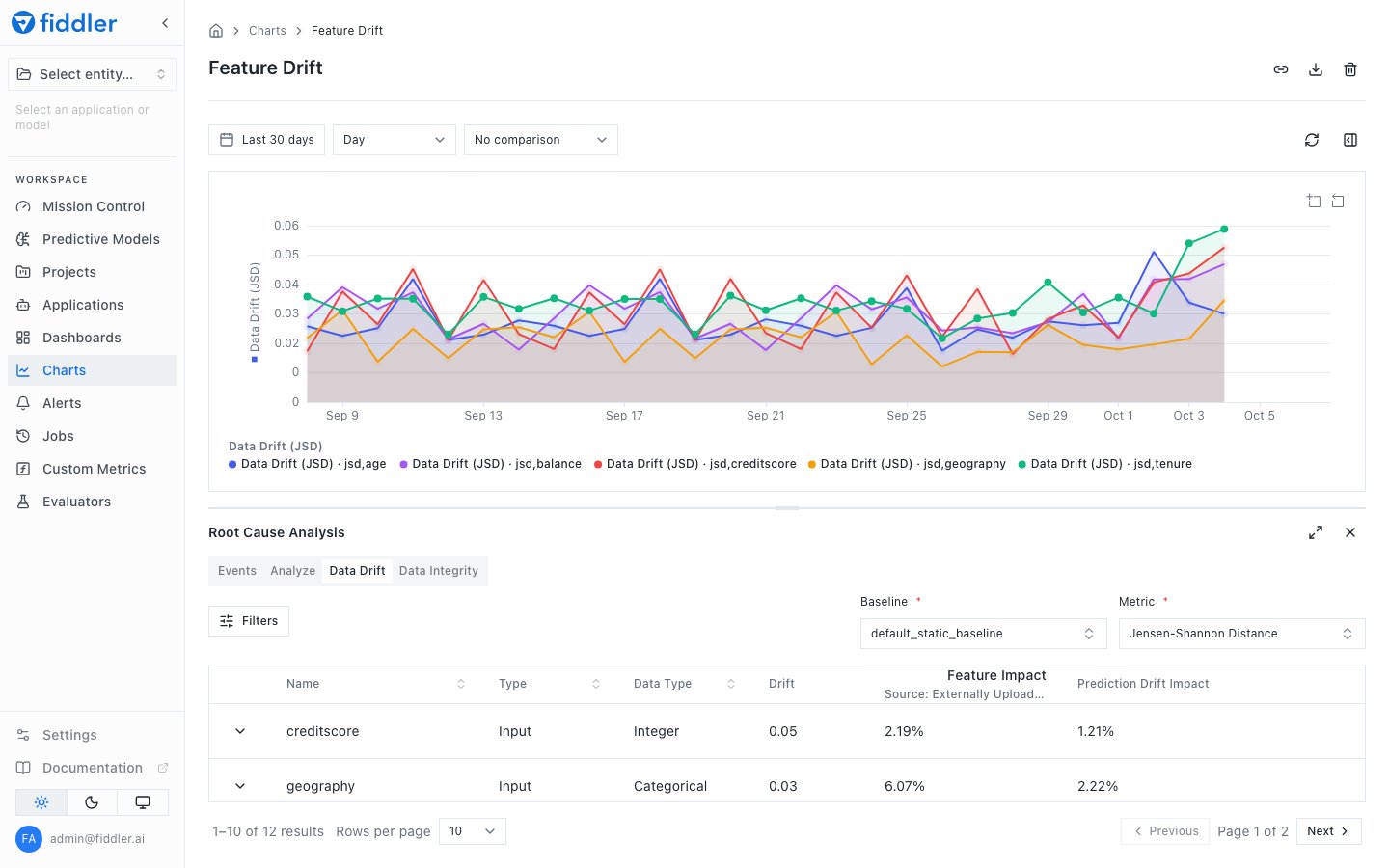
Task: Expand Root Cause Analysis panel fullscreen
Action: 1316,532
